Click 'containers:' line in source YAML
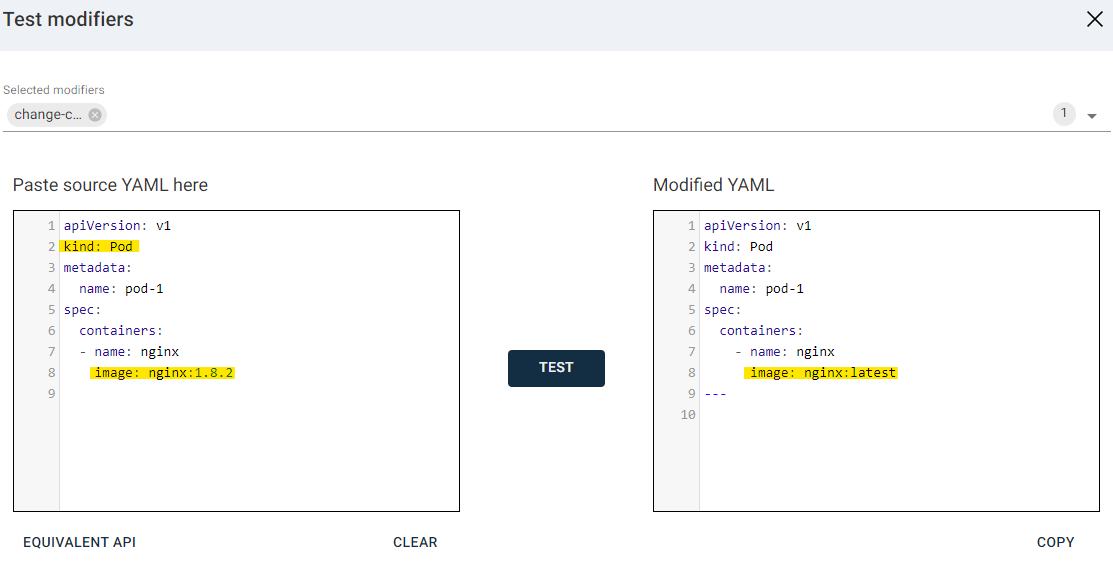 click(120, 330)
